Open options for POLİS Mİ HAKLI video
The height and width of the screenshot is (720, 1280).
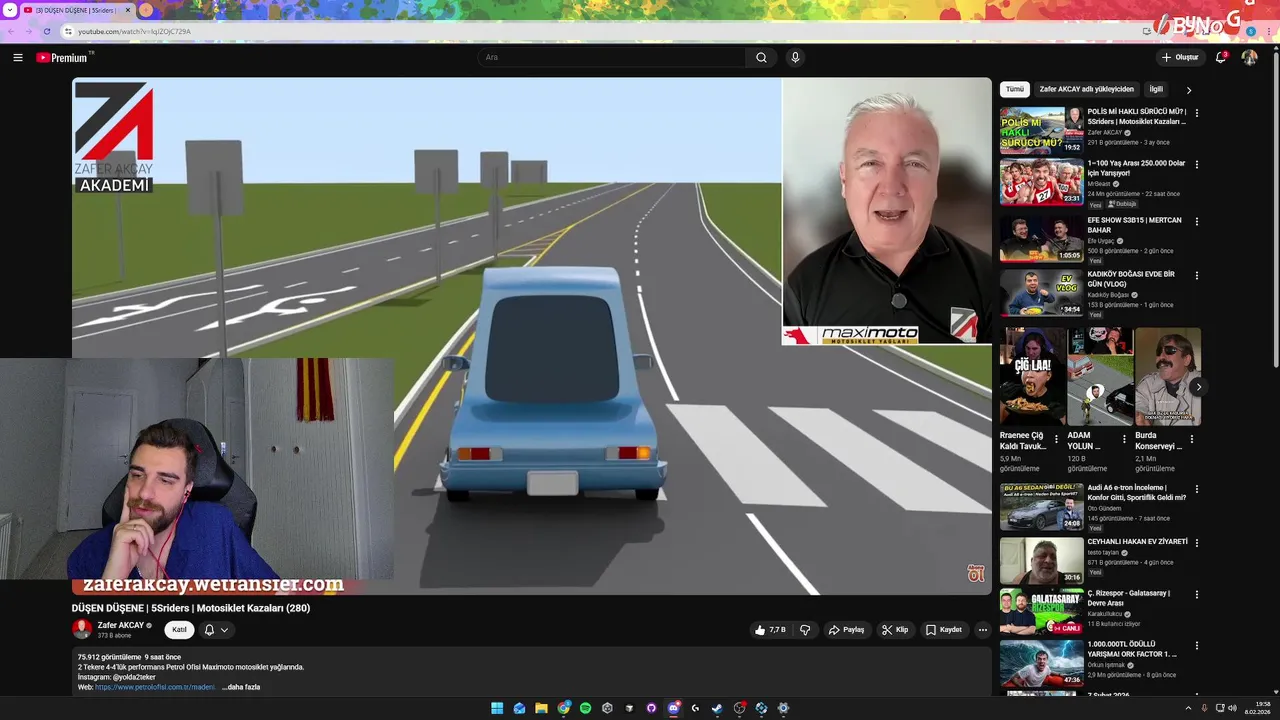[x=1197, y=113]
